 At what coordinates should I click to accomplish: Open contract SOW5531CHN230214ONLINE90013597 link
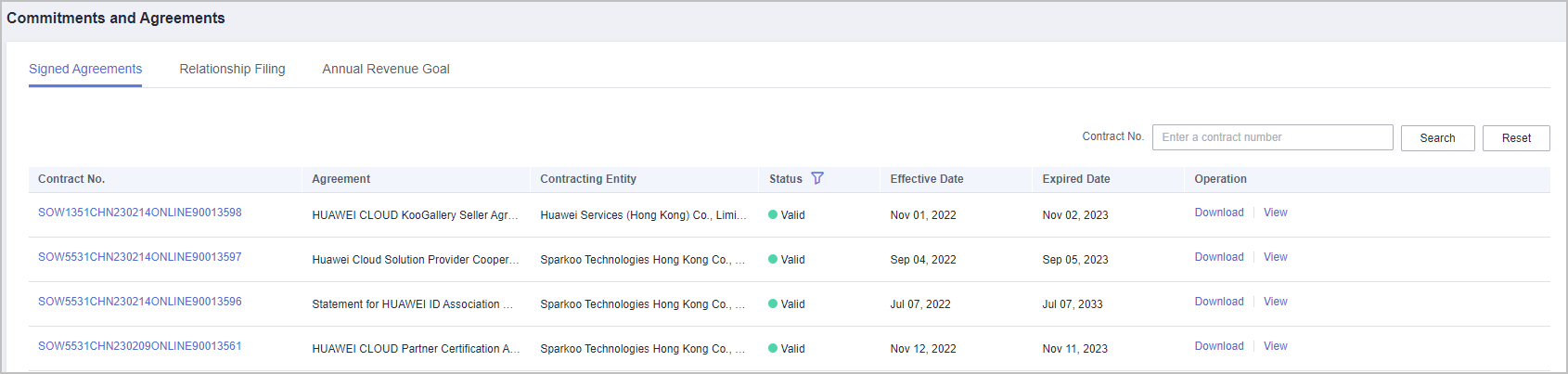click(x=140, y=257)
